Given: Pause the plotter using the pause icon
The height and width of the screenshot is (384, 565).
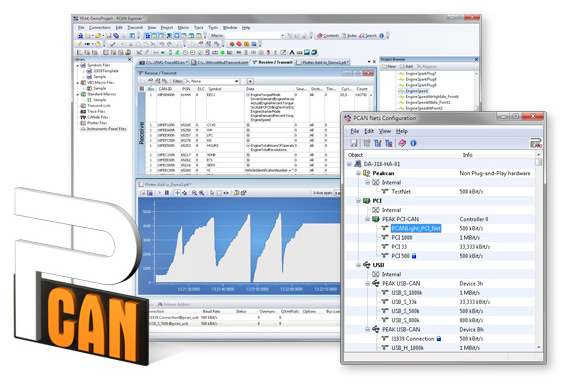Looking at the screenshot, I should tap(167, 193).
